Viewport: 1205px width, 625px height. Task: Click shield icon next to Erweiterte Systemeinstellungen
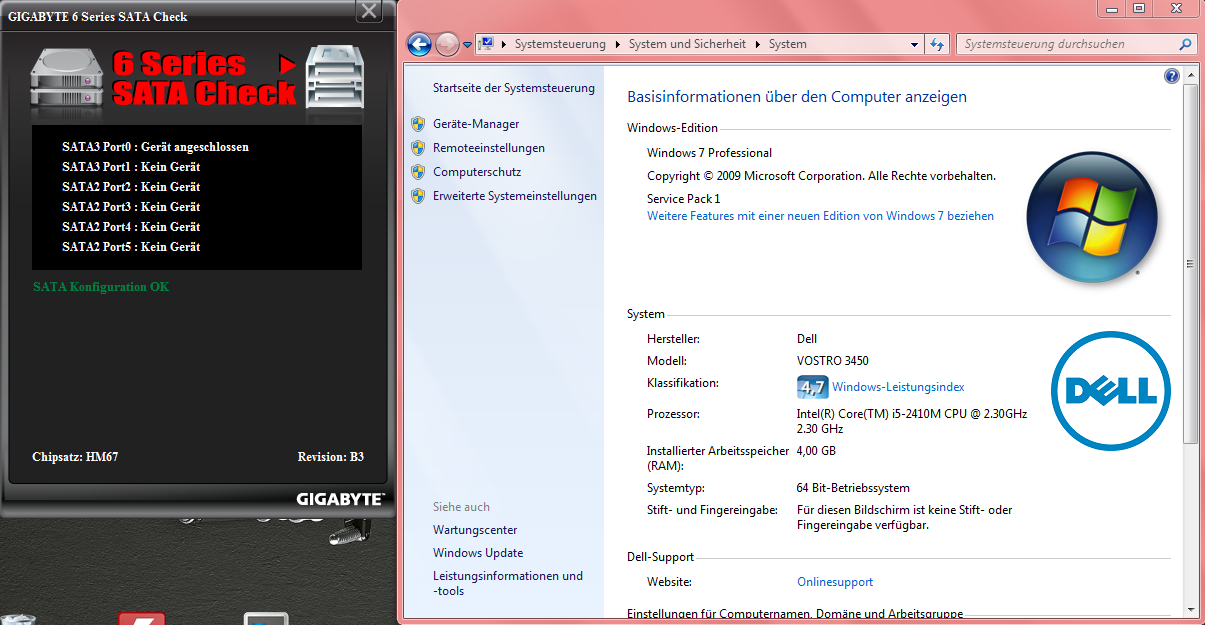(x=418, y=196)
